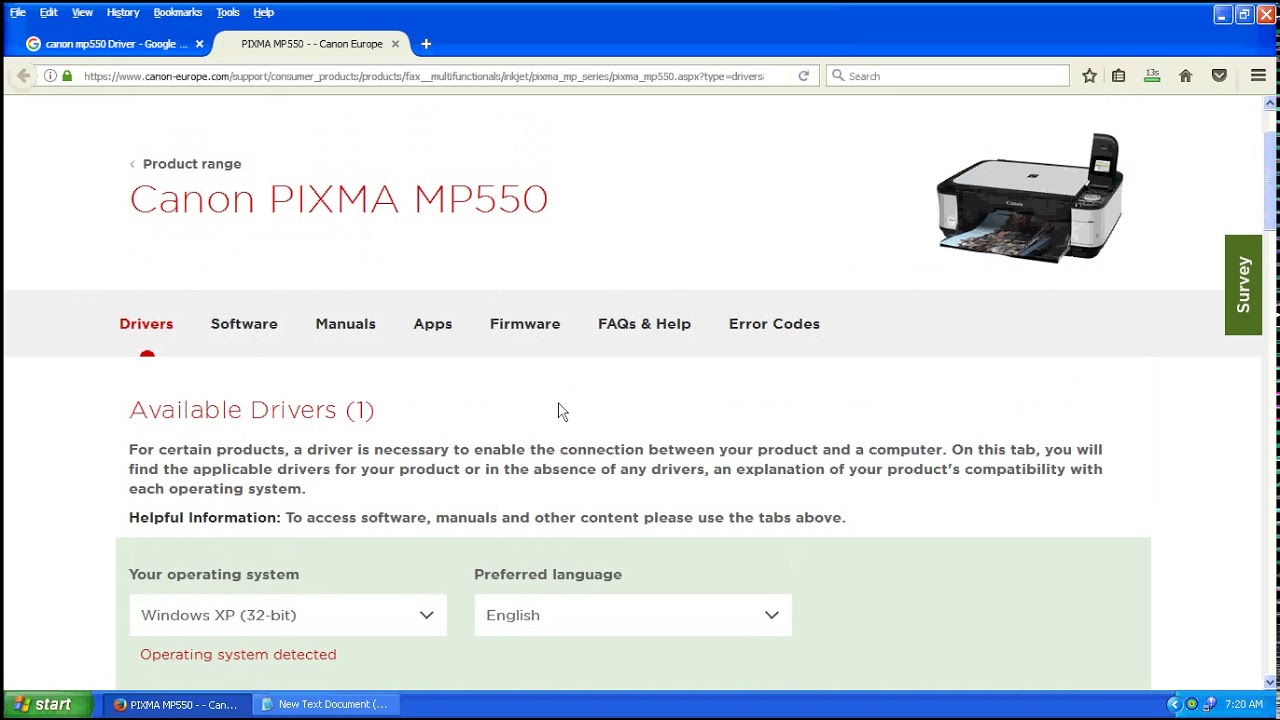The width and height of the screenshot is (1280, 720).
Task: Bookmark this page with the star icon
Action: (1089, 76)
